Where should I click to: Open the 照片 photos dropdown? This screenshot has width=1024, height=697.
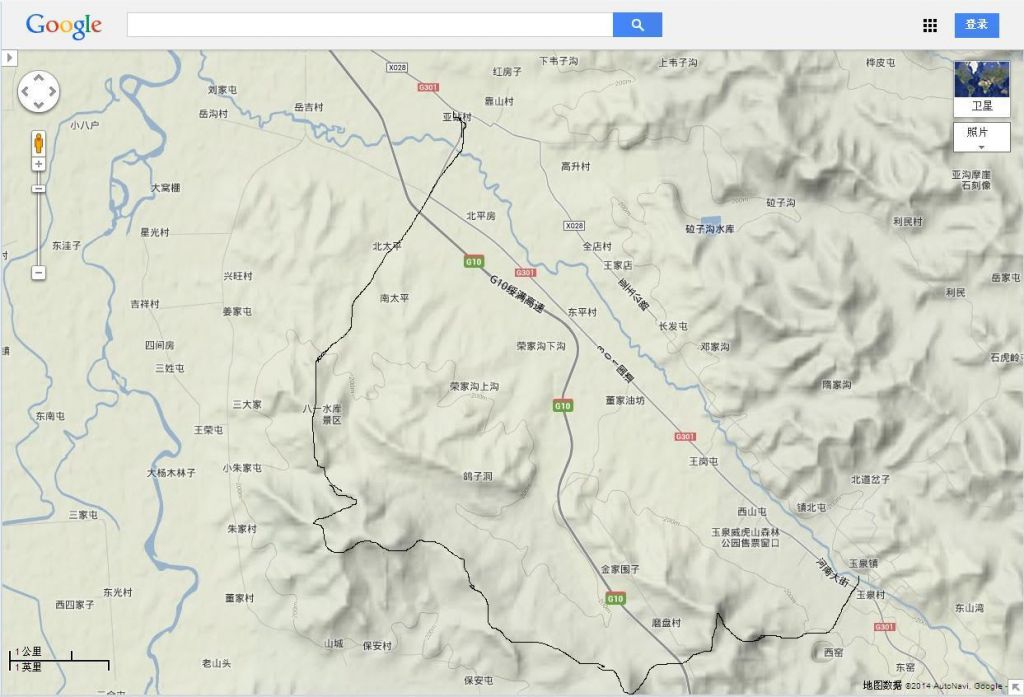[x=982, y=137]
